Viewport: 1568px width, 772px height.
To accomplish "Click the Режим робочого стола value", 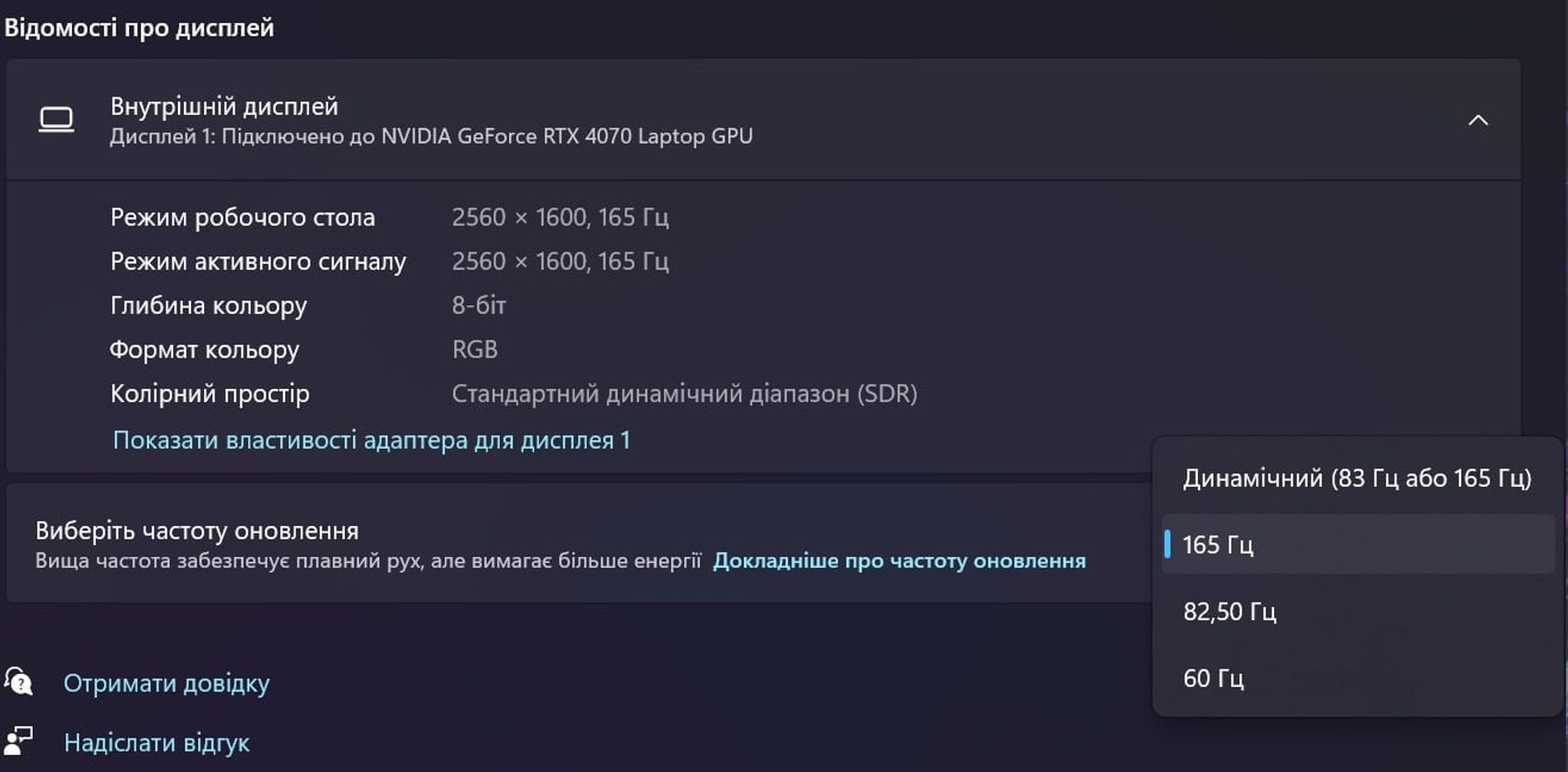I will coord(560,217).
